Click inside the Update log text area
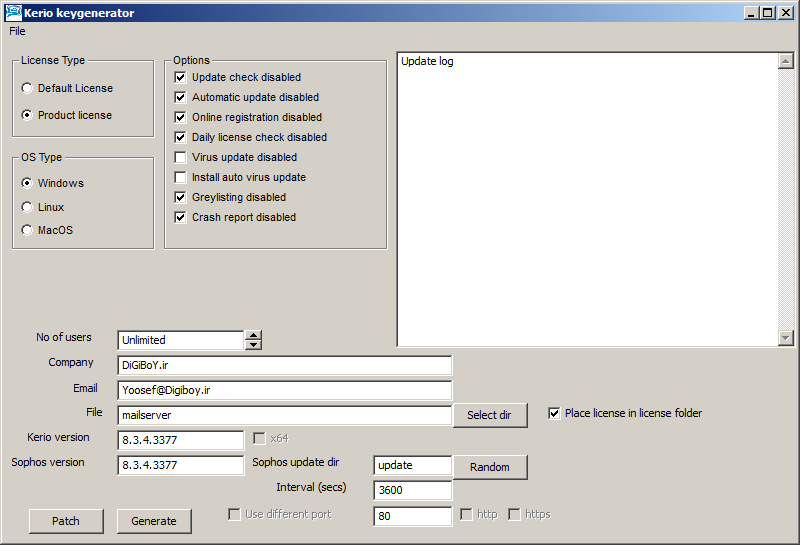Image resolution: width=800 pixels, height=545 pixels. tap(588, 199)
